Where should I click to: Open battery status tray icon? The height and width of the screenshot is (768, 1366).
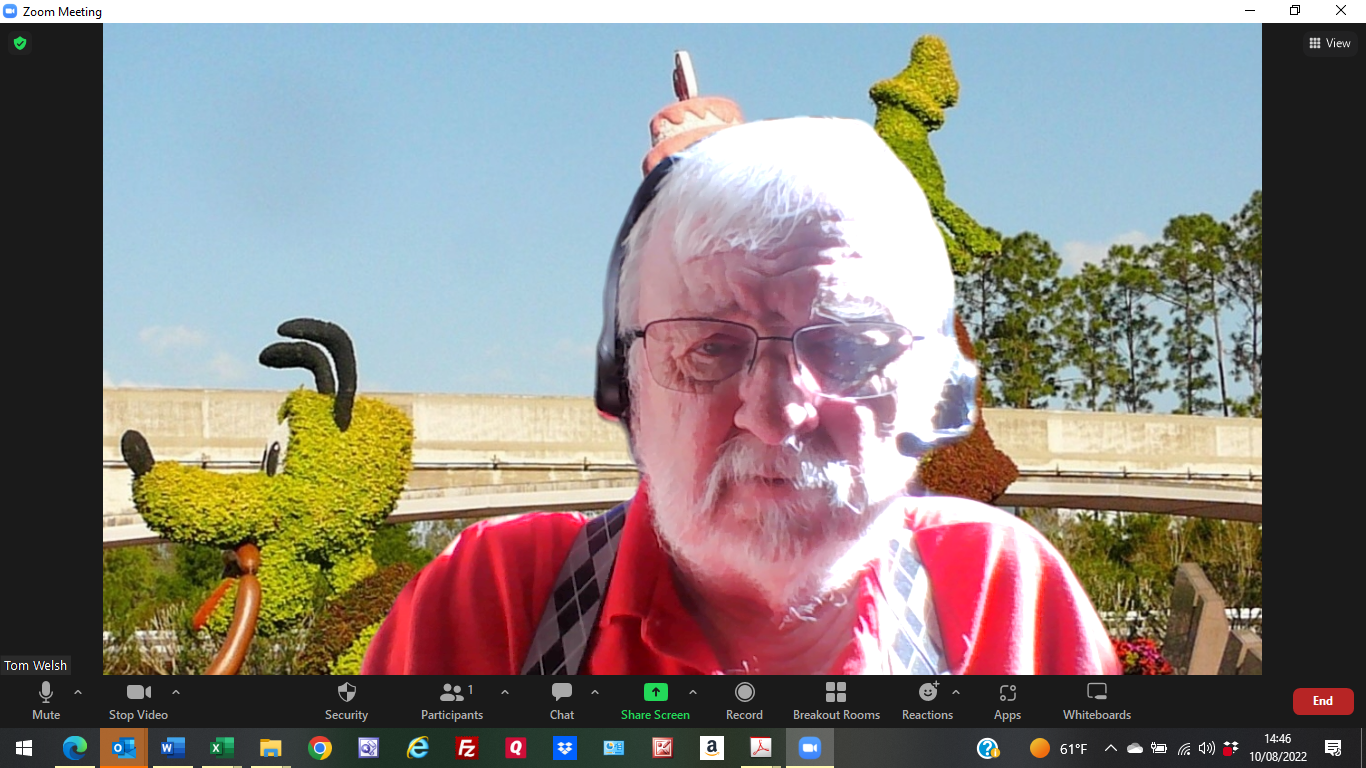point(1159,748)
